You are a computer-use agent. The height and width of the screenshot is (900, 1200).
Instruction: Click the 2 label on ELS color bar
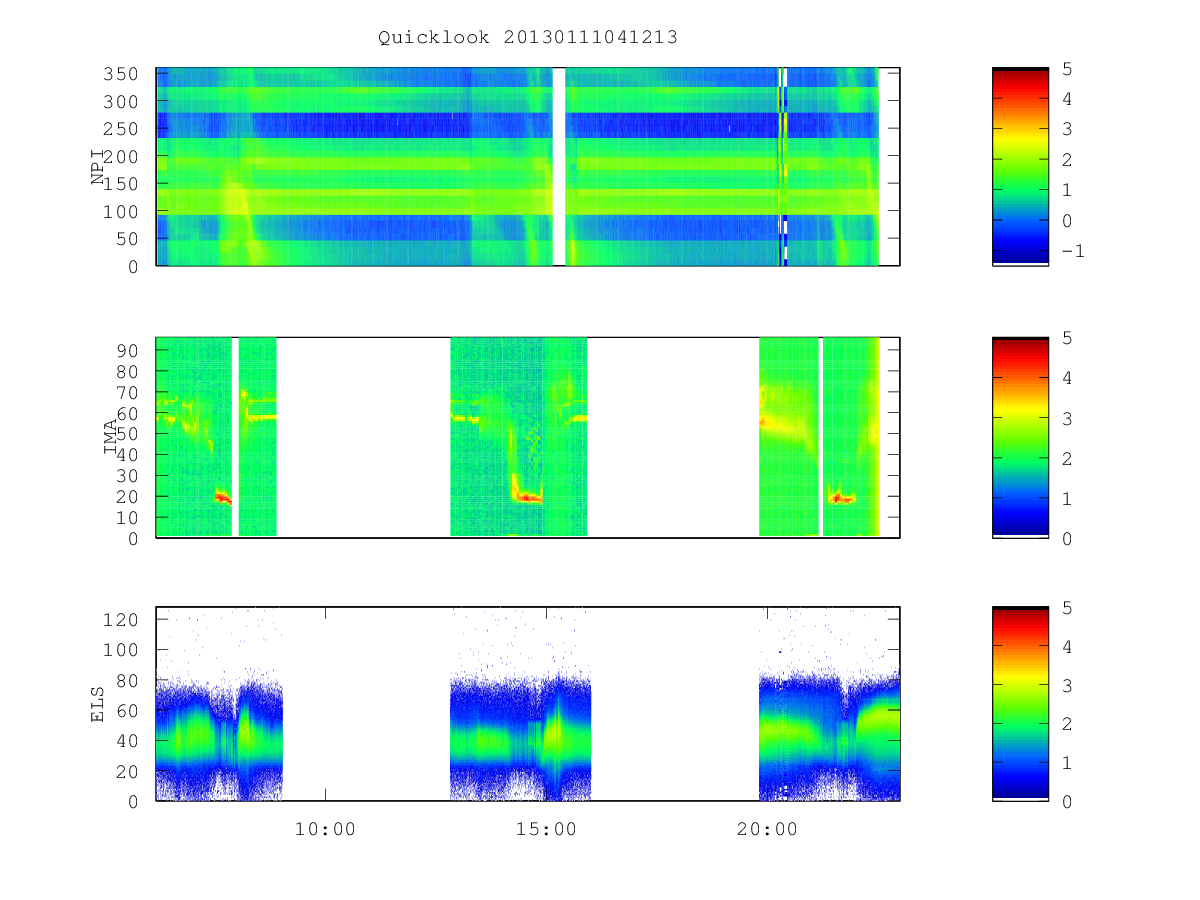pyautogui.click(x=1066, y=723)
